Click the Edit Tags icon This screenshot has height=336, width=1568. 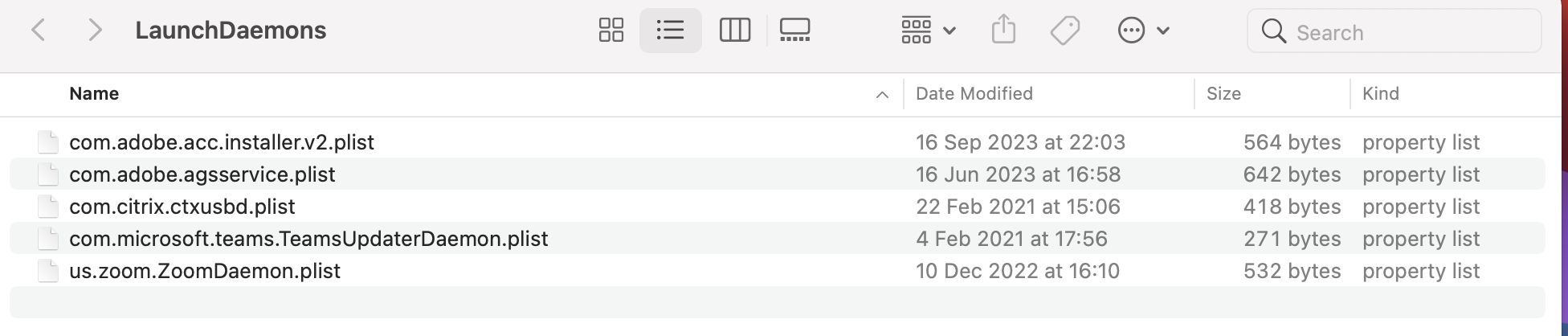pyautogui.click(x=1065, y=31)
